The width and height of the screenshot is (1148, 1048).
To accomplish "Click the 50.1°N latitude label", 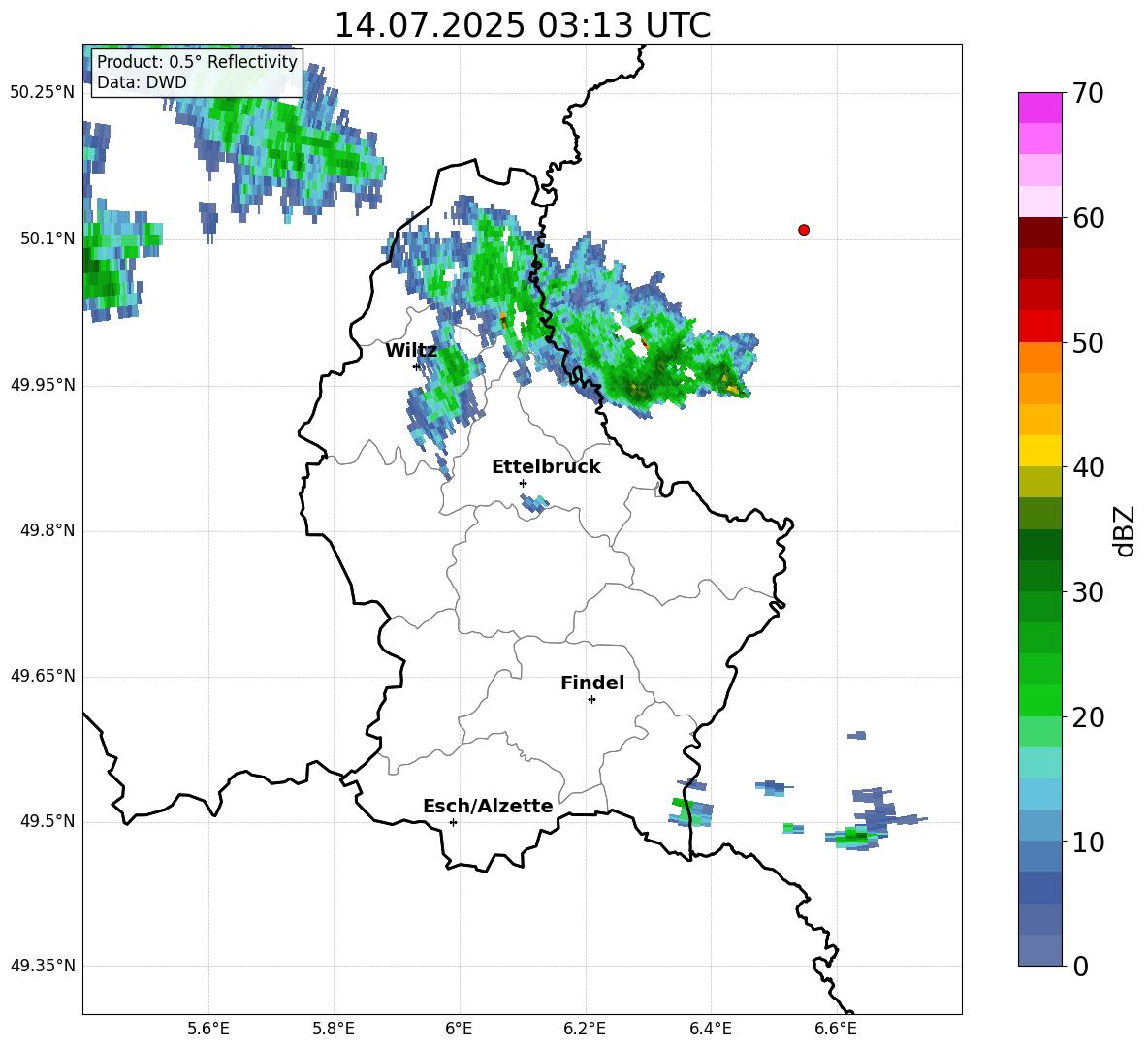I will [48, 238].
